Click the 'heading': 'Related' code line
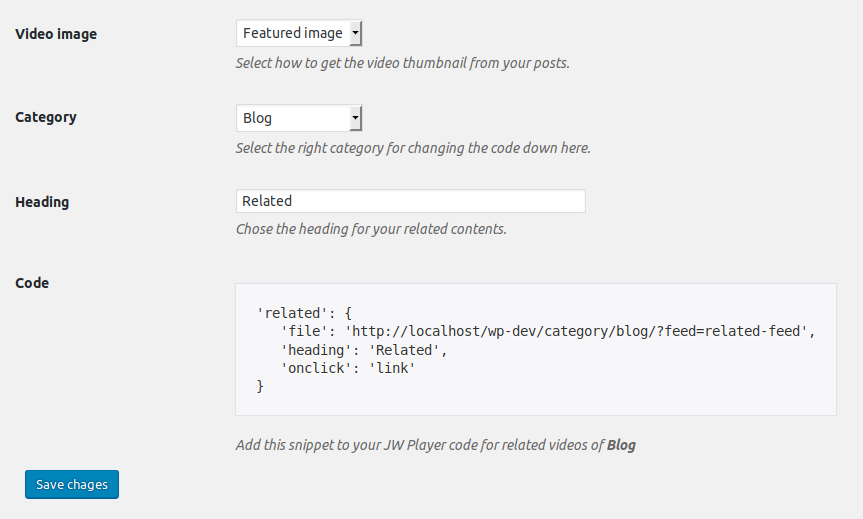The width and height of the screenshot is (863, 519). [364, 350]
